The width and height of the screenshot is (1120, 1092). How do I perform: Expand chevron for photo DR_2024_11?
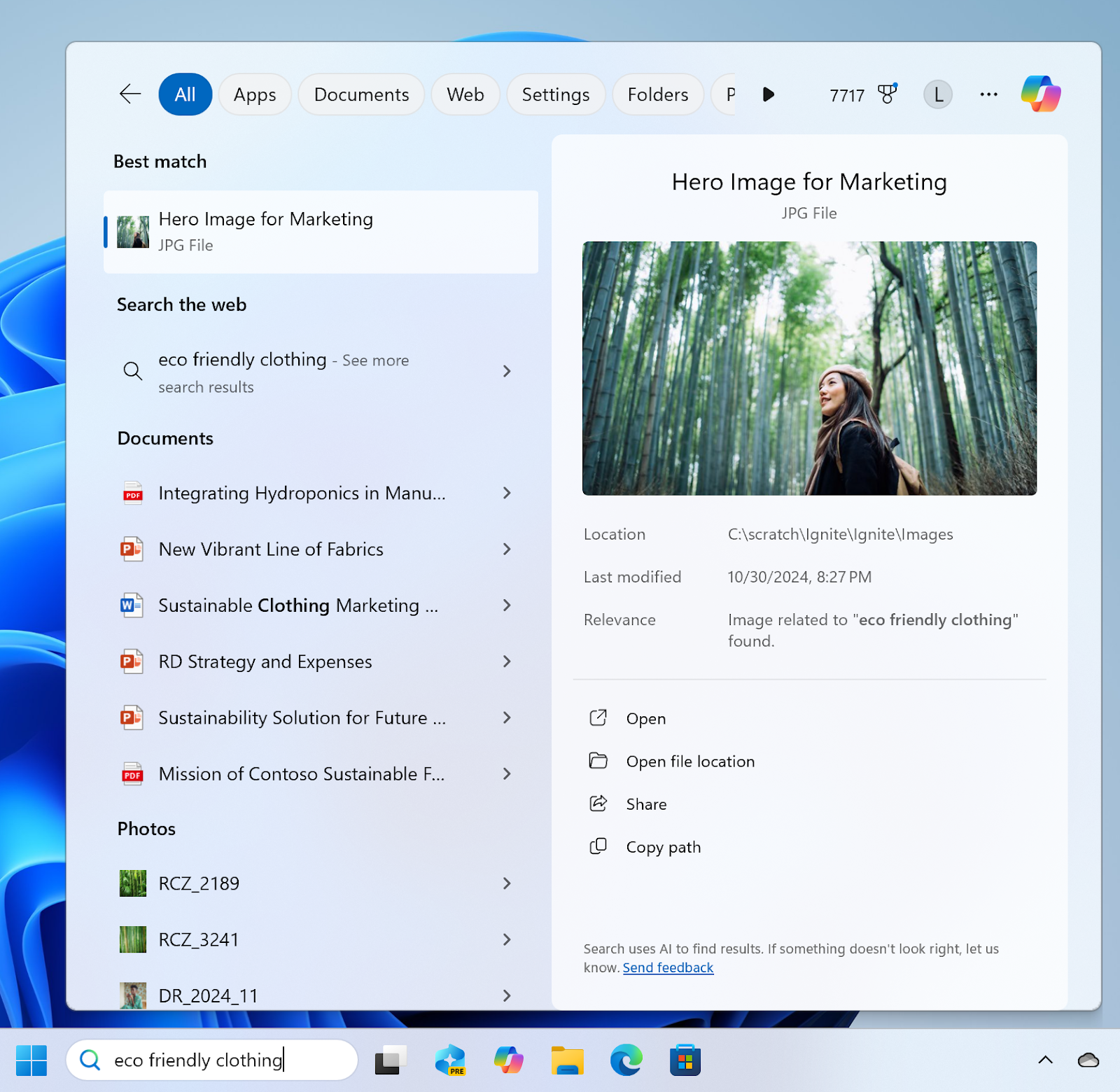point(507,995)
